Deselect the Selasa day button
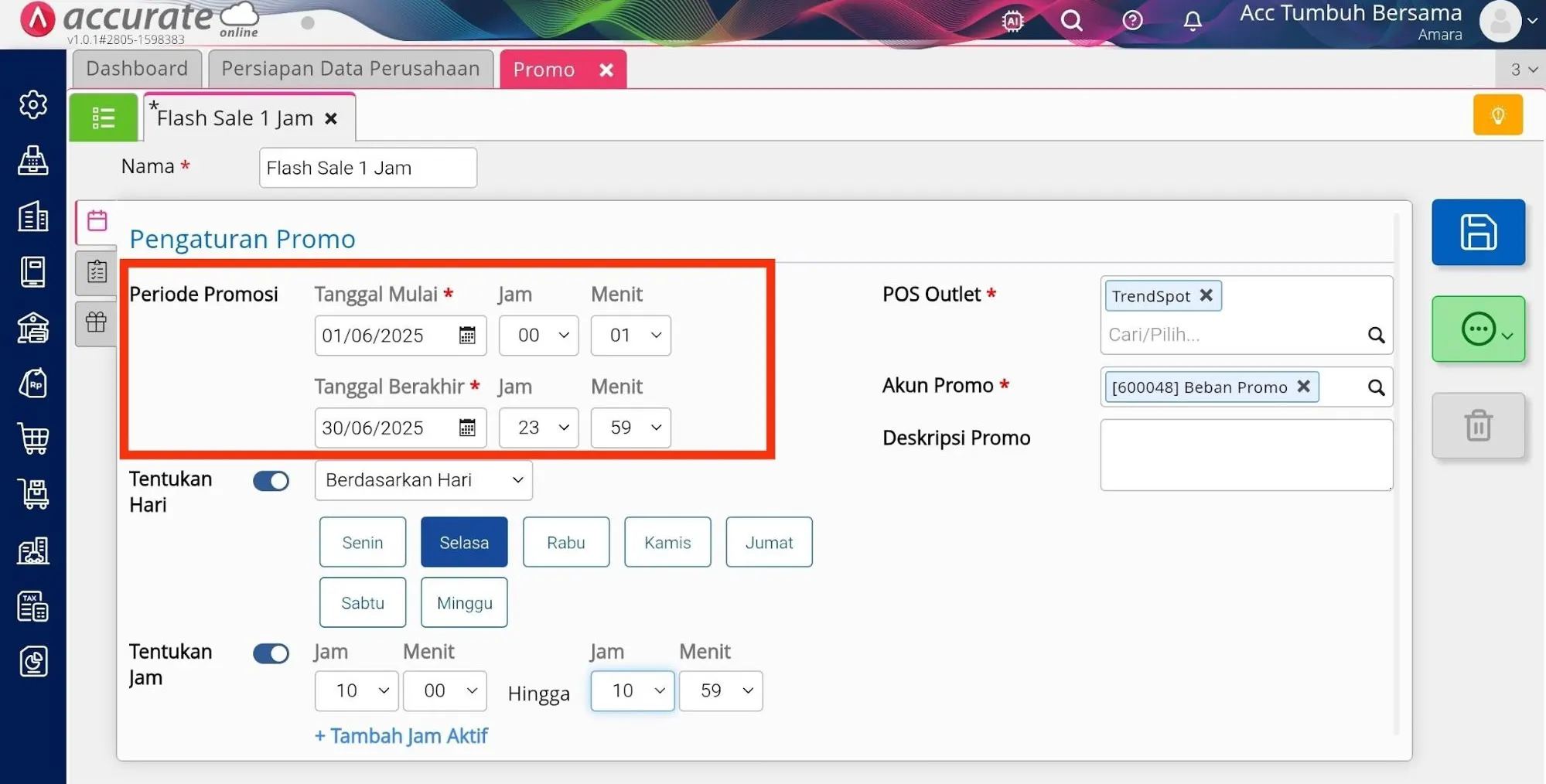Screen dimensions: 1546x784 [x=464, y=542]
